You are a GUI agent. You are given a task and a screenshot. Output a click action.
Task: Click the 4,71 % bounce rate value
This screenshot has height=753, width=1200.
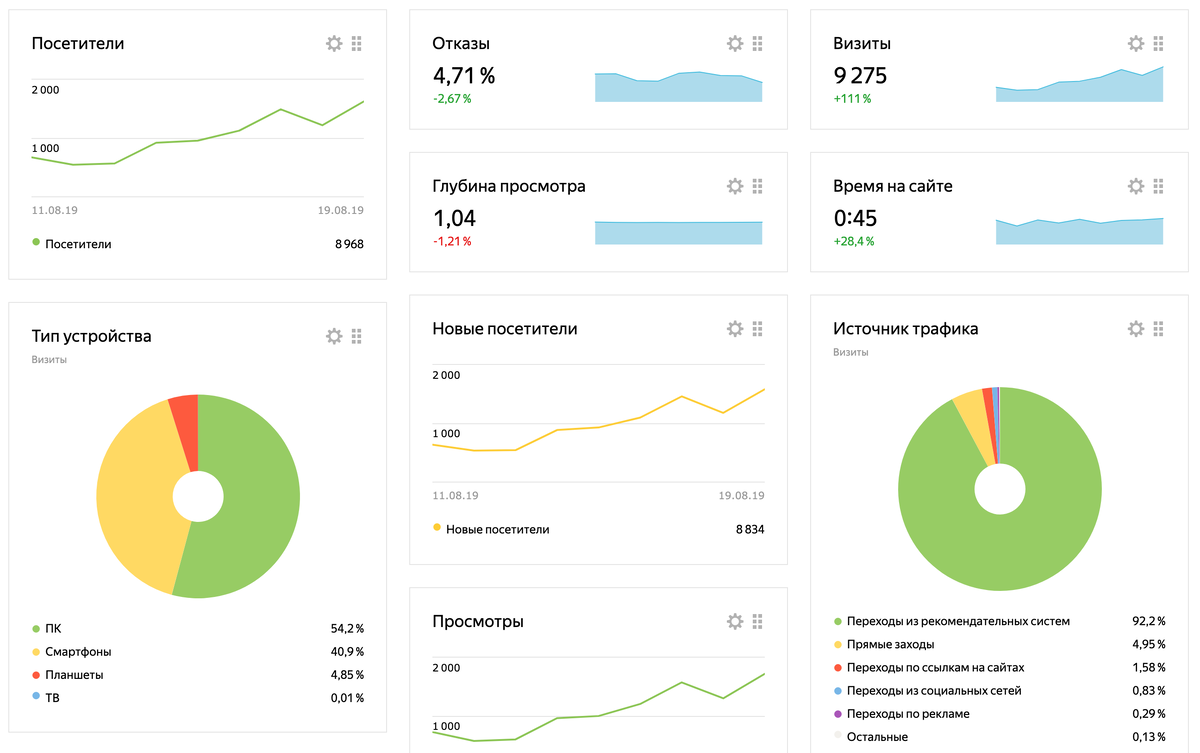(464, 76)
